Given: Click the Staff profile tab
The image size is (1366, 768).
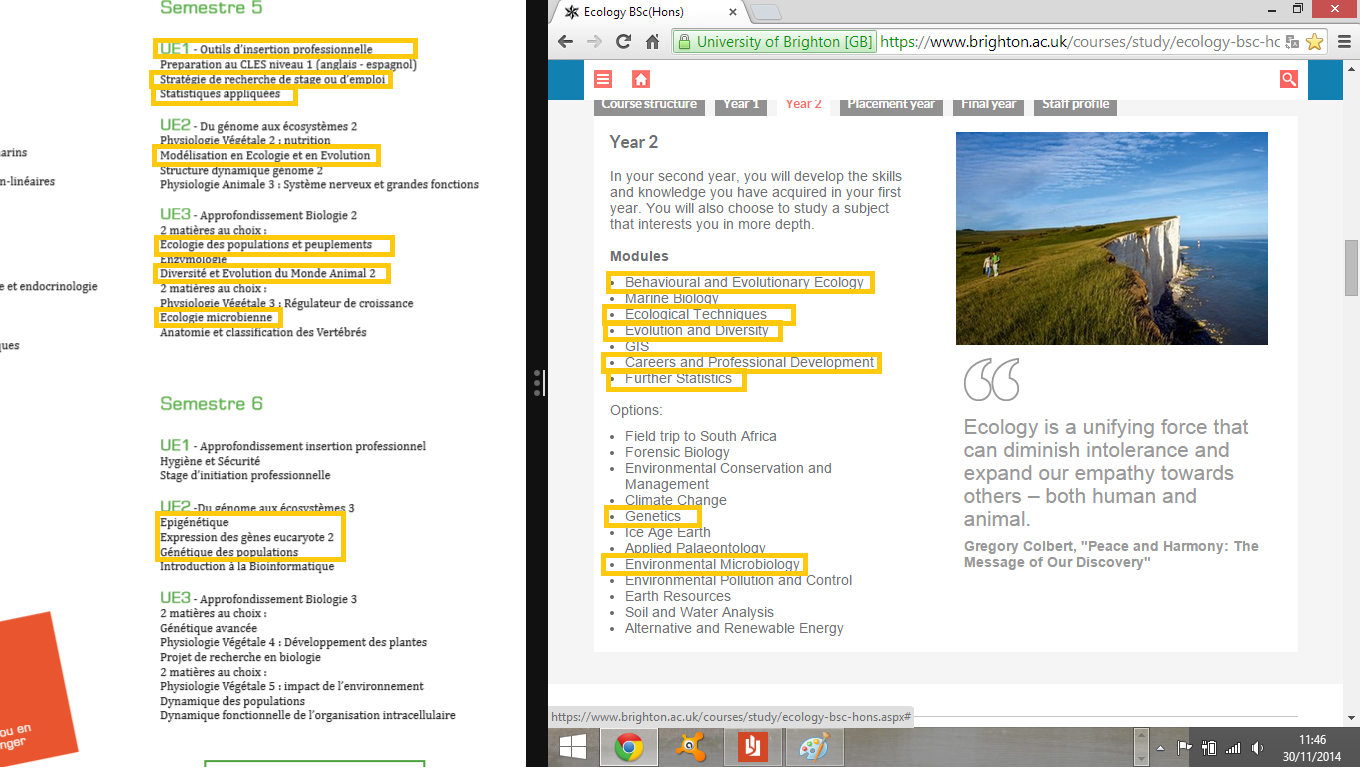Looking at the screenshot, I should pyautogui.click(x=1075, y=104).
